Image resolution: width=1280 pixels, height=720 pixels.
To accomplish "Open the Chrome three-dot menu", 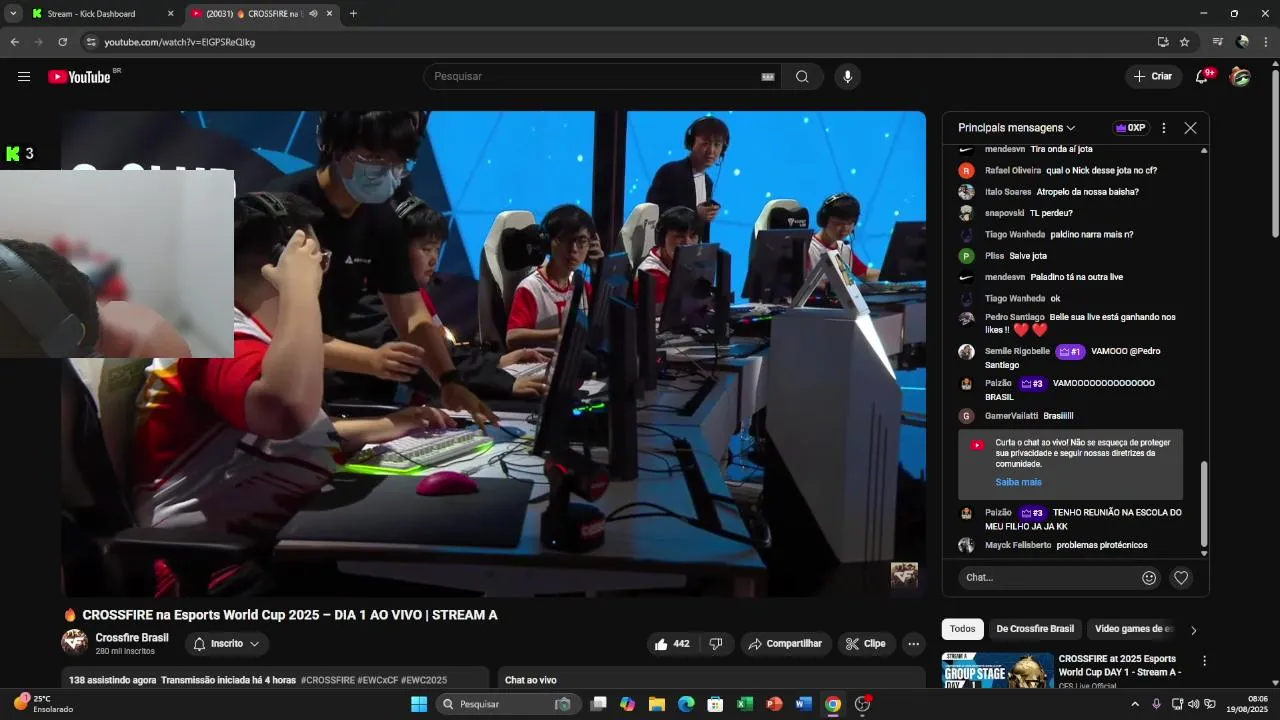I will [x=1266, y=42].
